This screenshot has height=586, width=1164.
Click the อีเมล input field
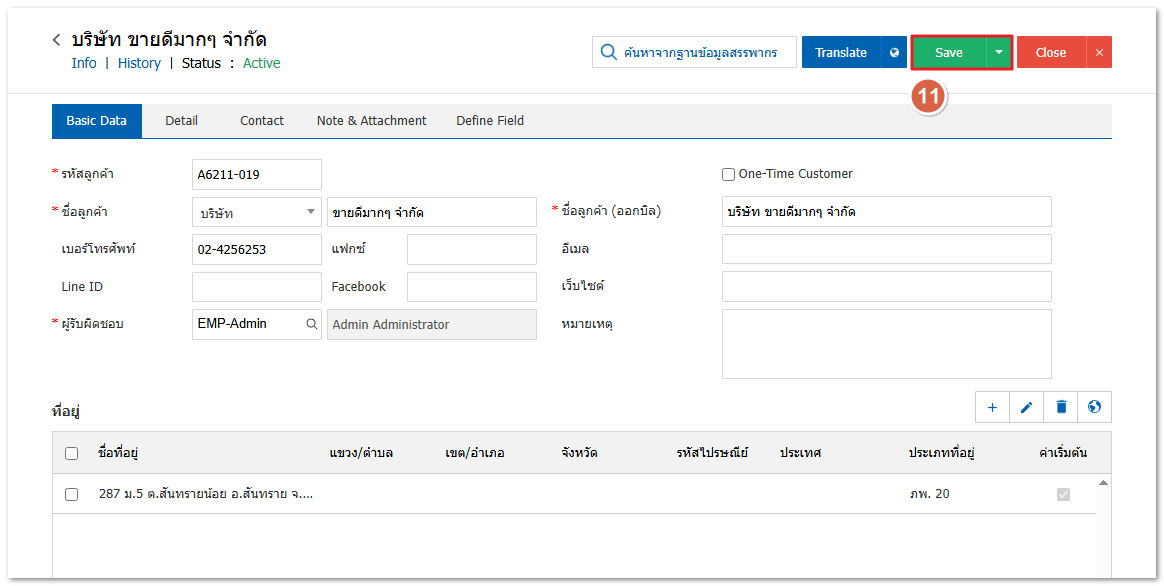[x=886, y=249]
